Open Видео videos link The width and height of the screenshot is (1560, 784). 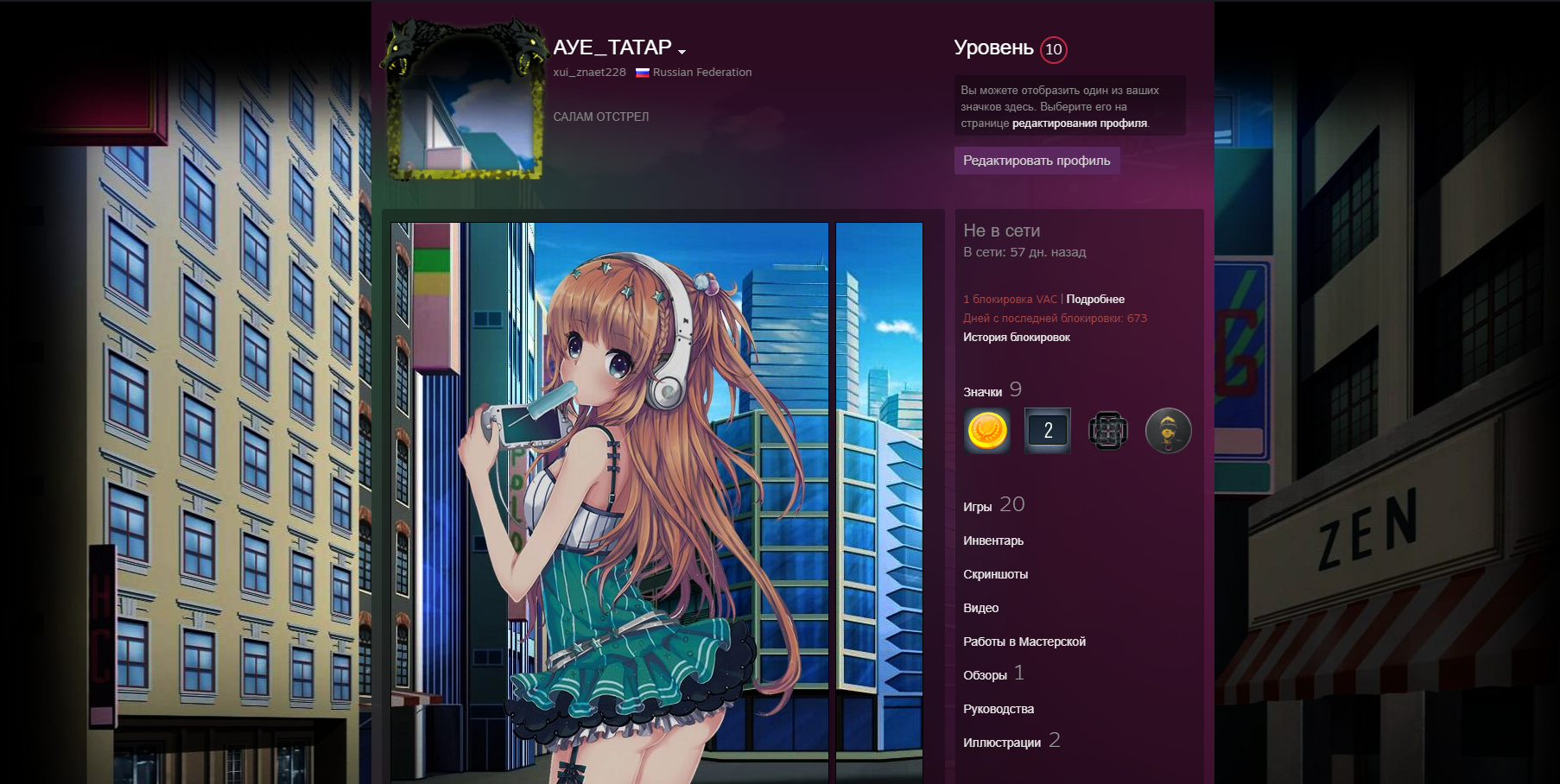[x=980, y=608]
